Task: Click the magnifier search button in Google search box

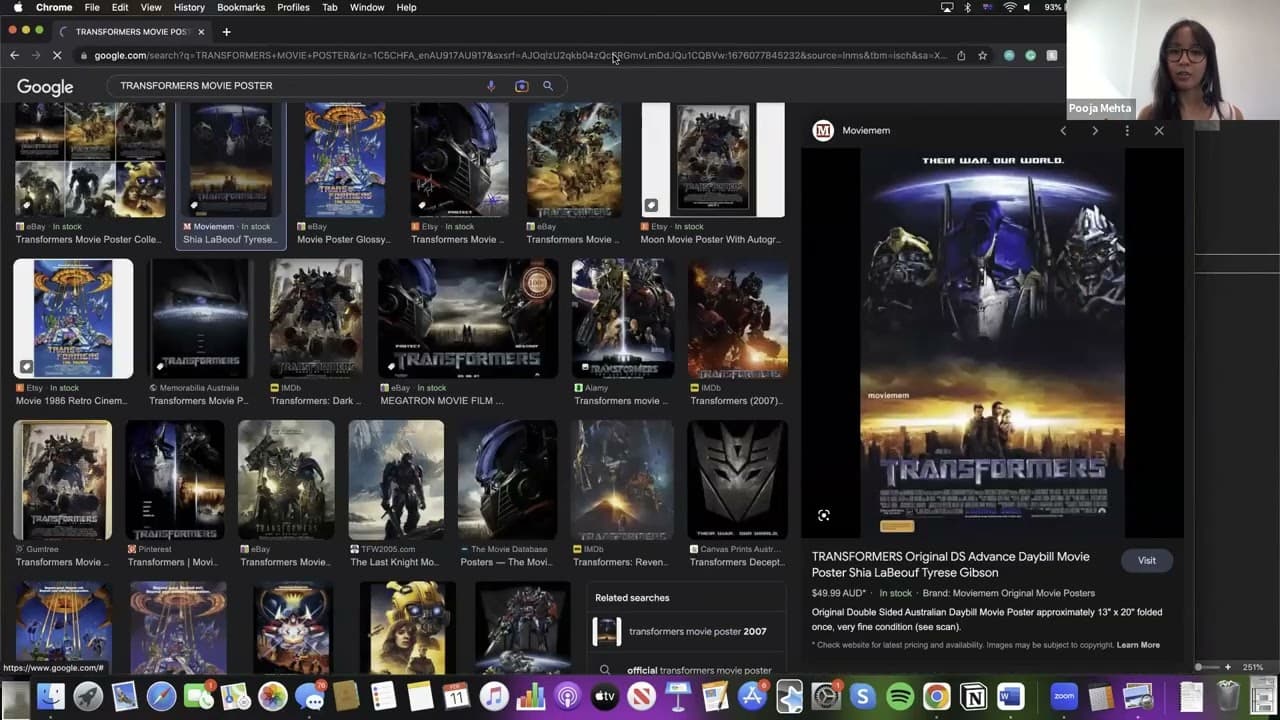Action: point(548,86)
